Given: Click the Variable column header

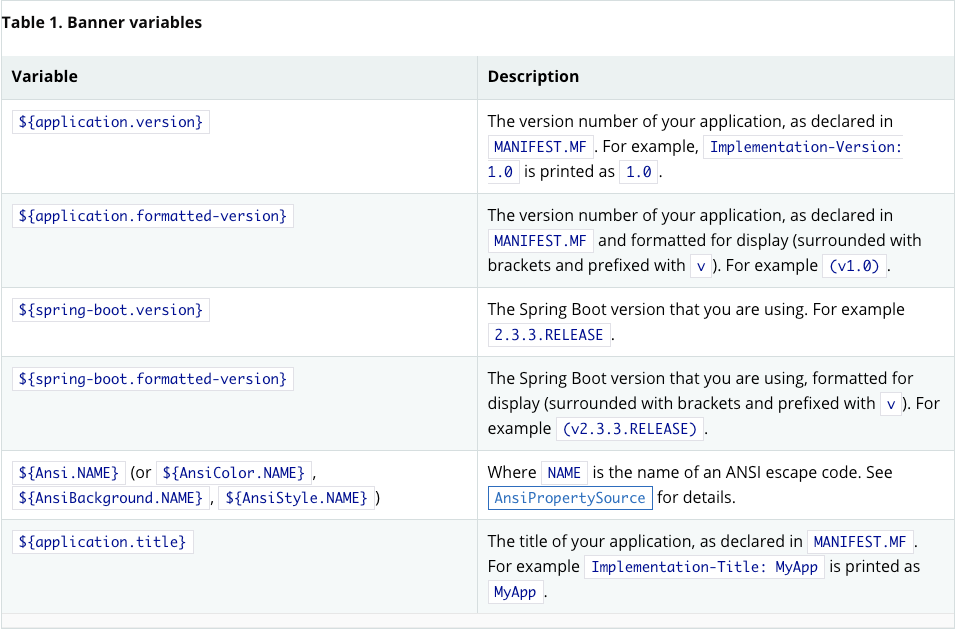Looking at the screenshot, I should [45, 77].
